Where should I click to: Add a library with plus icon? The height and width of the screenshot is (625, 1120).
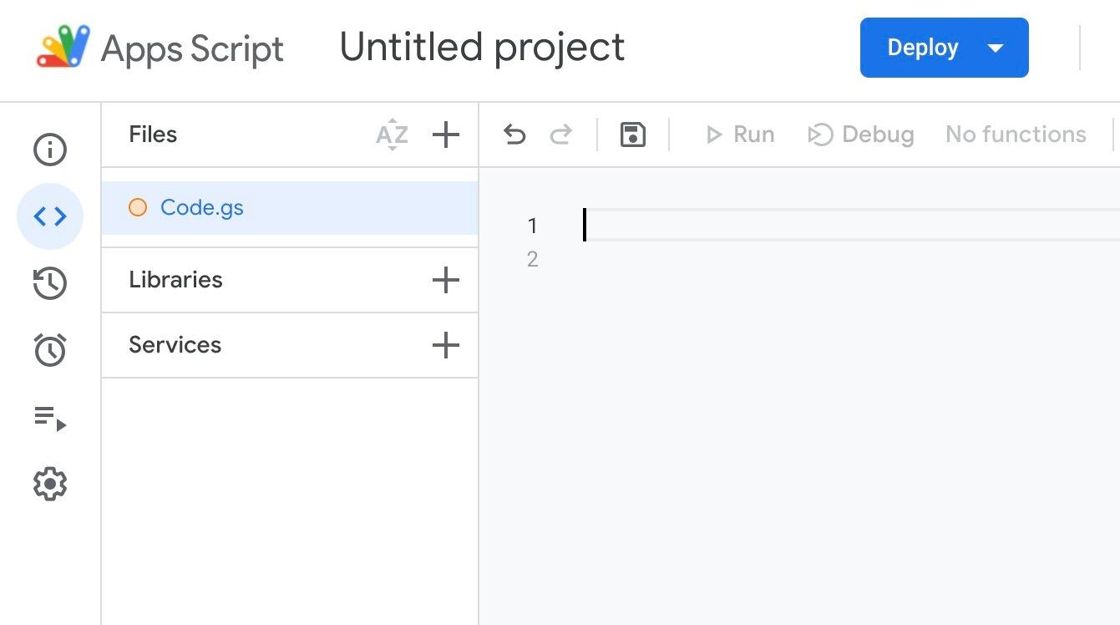(445, 280)
